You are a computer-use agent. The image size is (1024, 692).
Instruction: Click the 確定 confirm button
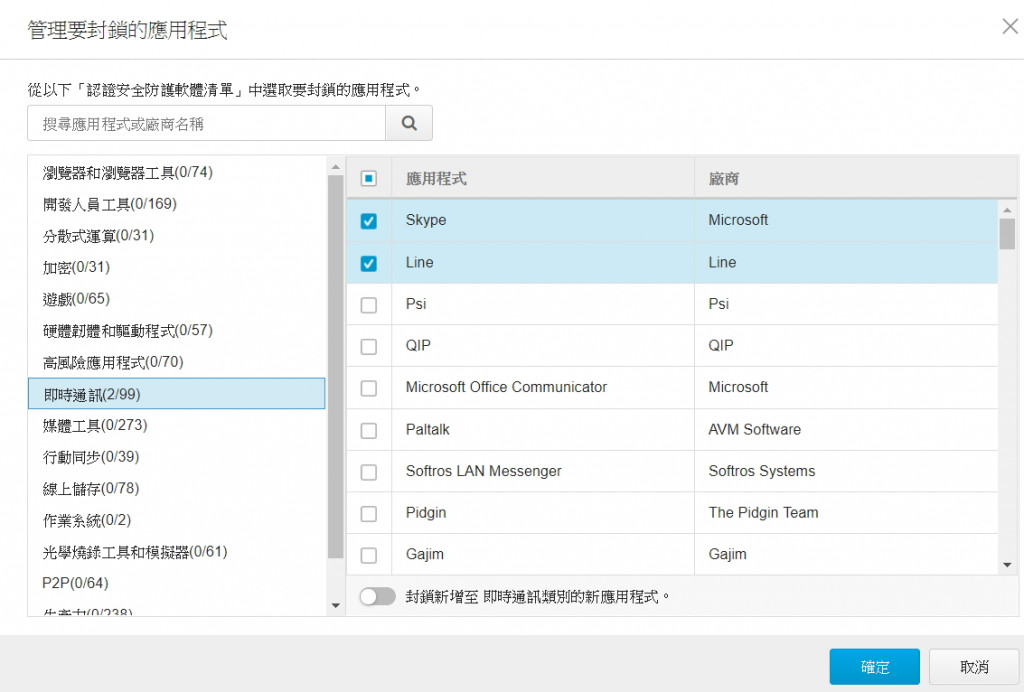click(874, 667)
